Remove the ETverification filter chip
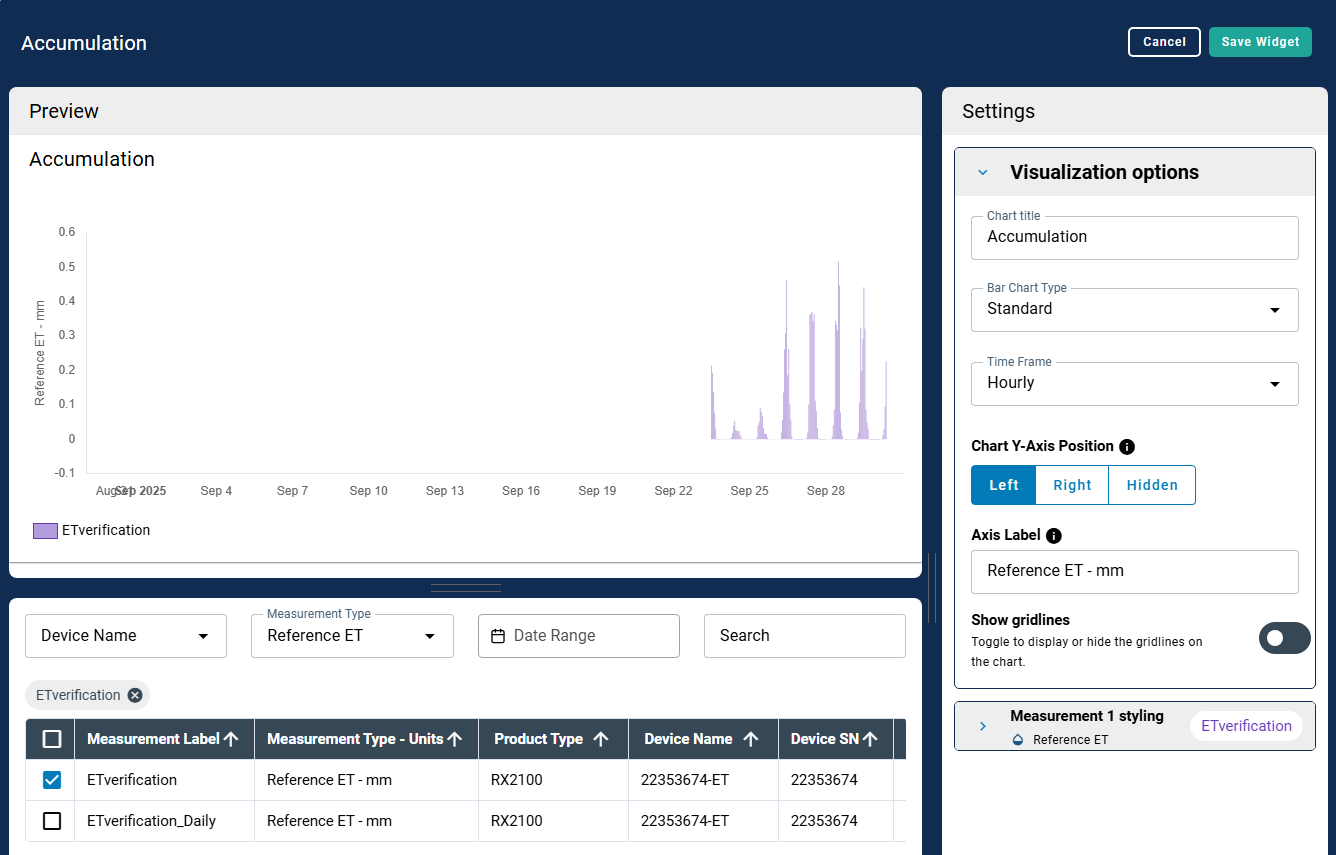Screen dimensions: 1336x855 (x=135, y=695)
